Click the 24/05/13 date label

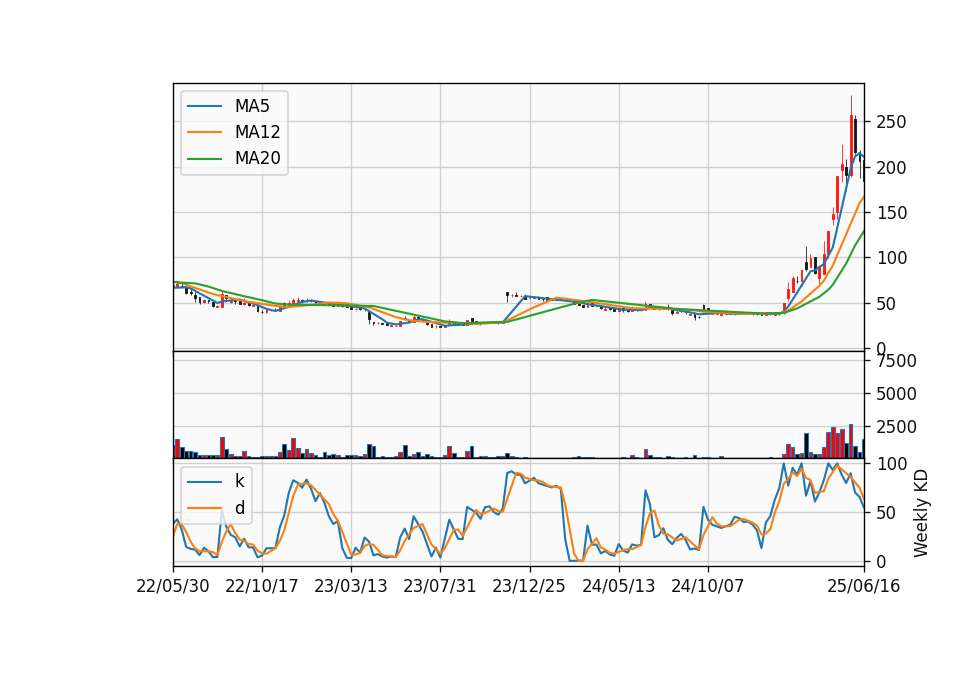(618, 586)
